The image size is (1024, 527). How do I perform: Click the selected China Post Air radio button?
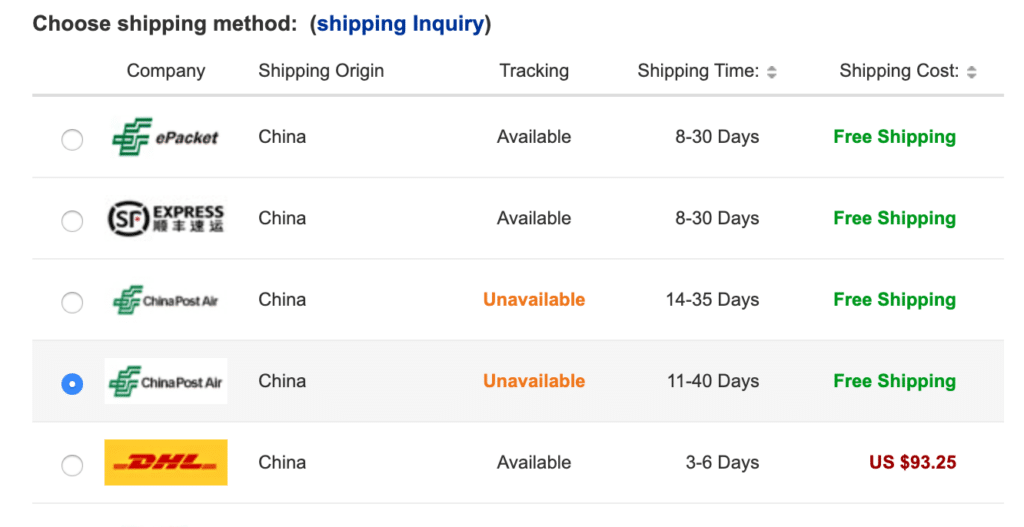[x=72, y=383]
